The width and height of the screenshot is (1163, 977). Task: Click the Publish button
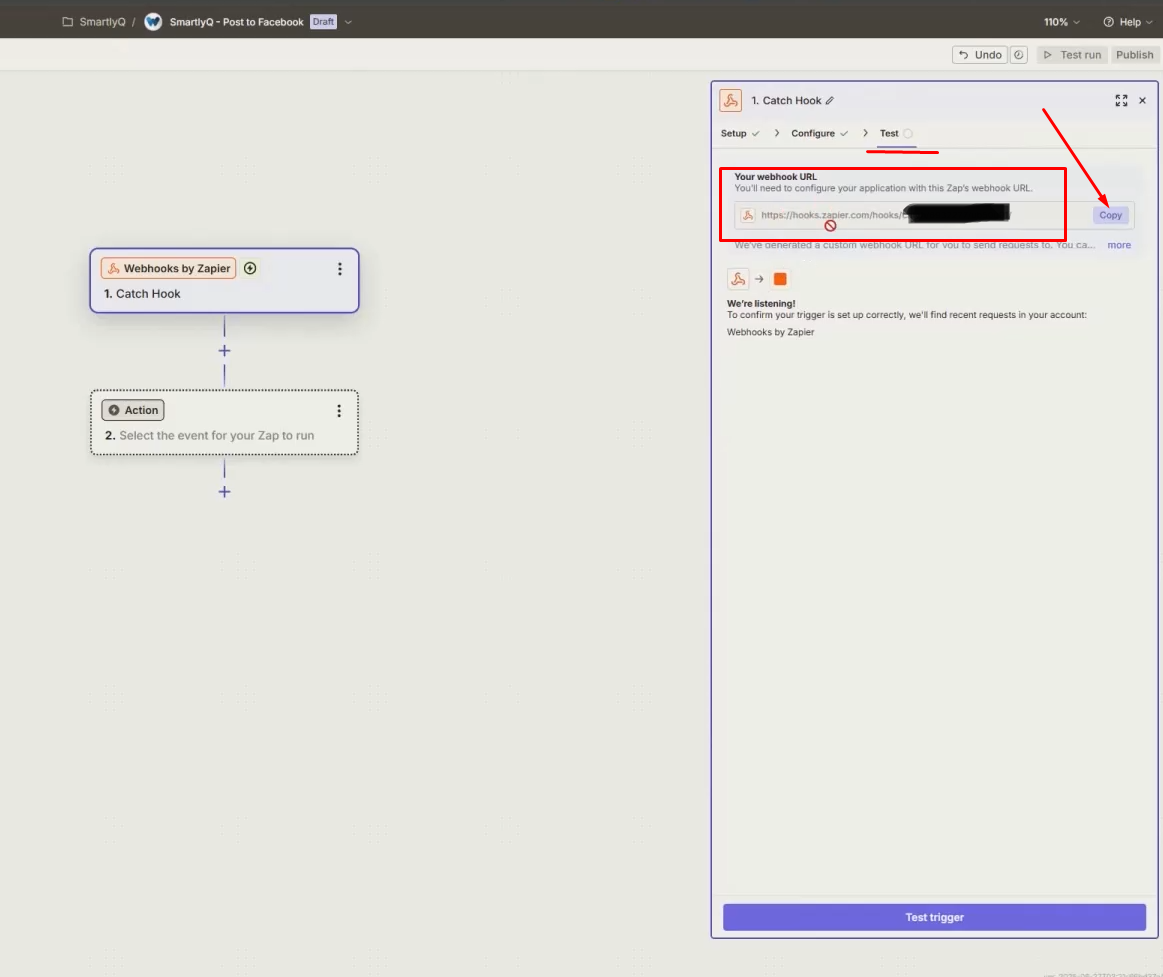(x=1134, y=55)
